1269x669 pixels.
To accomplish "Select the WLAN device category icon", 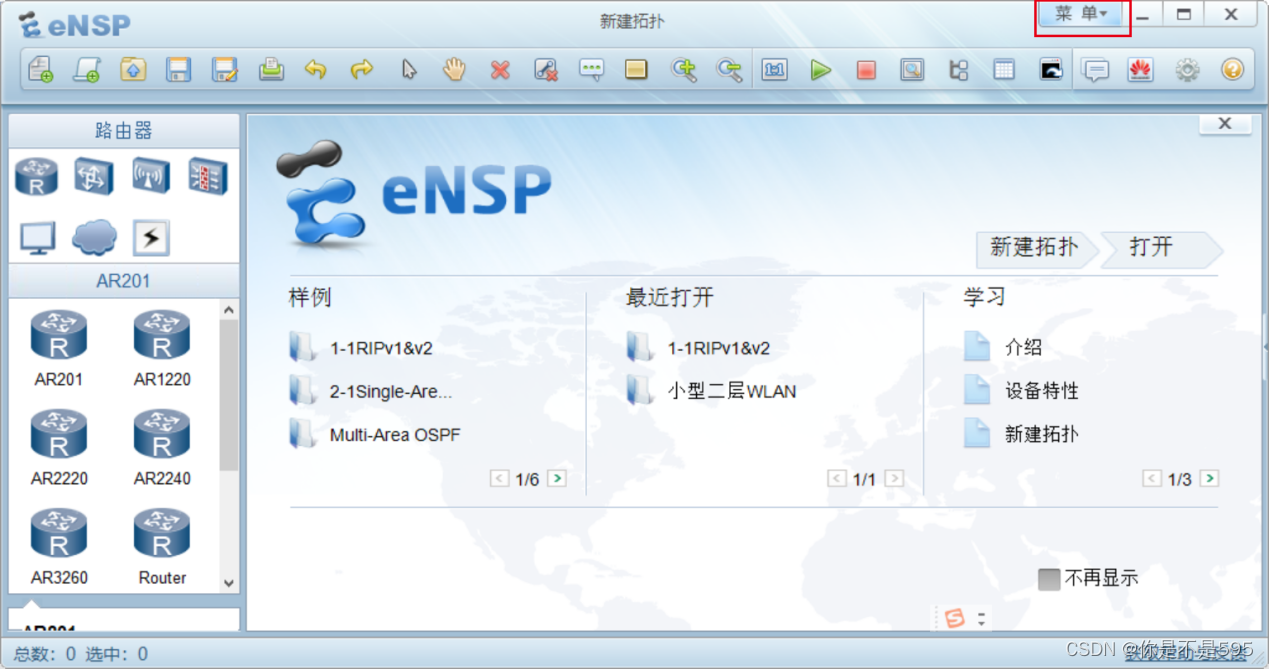I will click(151, 177).
